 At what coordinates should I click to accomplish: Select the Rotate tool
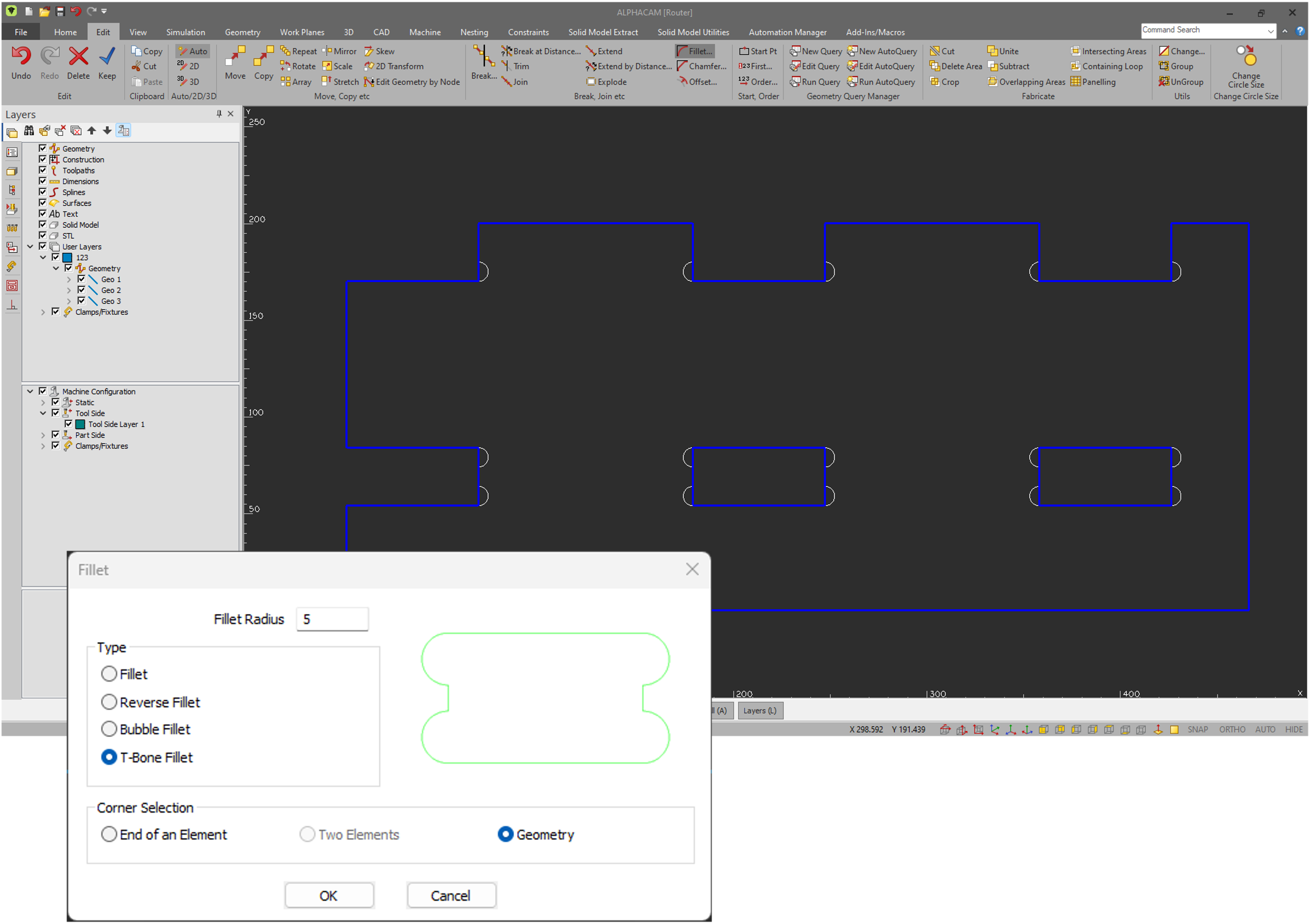click(297, 66)
